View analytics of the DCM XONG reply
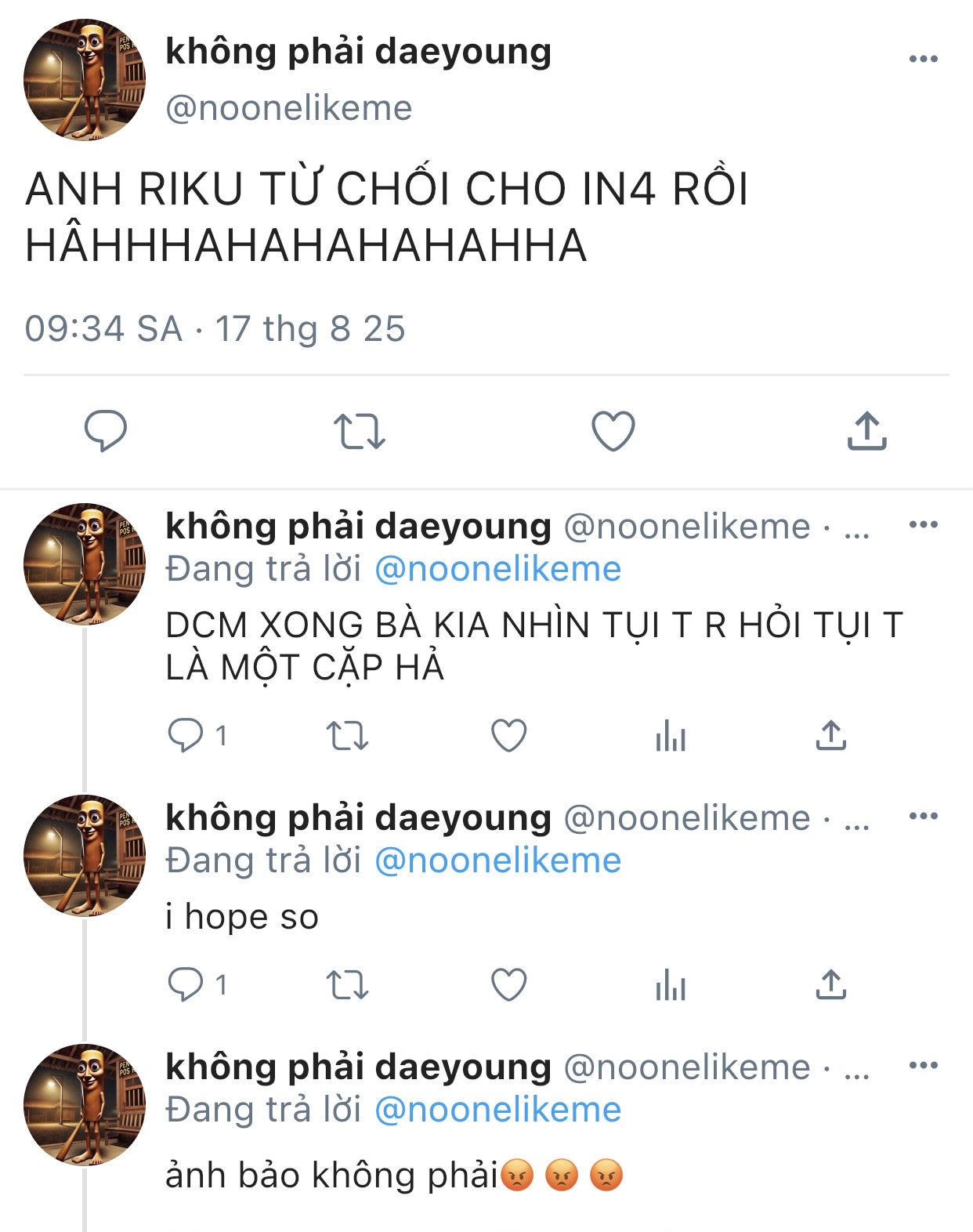The height and width of the screenshot is (1232, 973). click(x=671, y=736)
